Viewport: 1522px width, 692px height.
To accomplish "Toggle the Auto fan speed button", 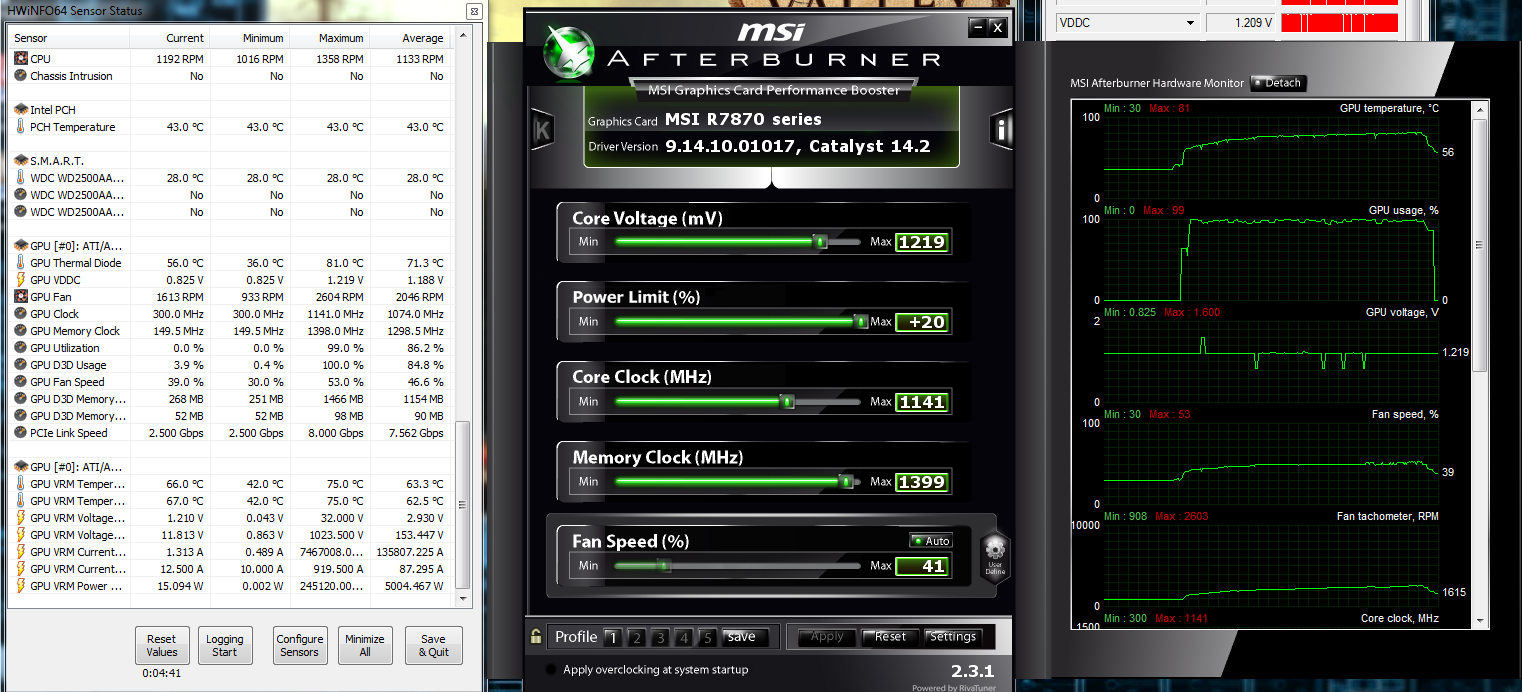I will (931, 541).
